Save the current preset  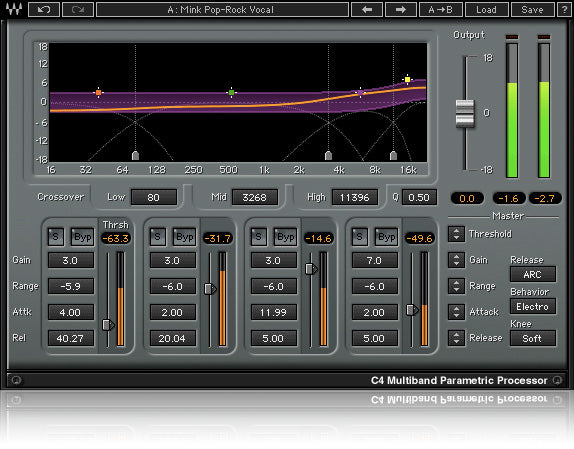pyautogui.click(x=532, y=10)
